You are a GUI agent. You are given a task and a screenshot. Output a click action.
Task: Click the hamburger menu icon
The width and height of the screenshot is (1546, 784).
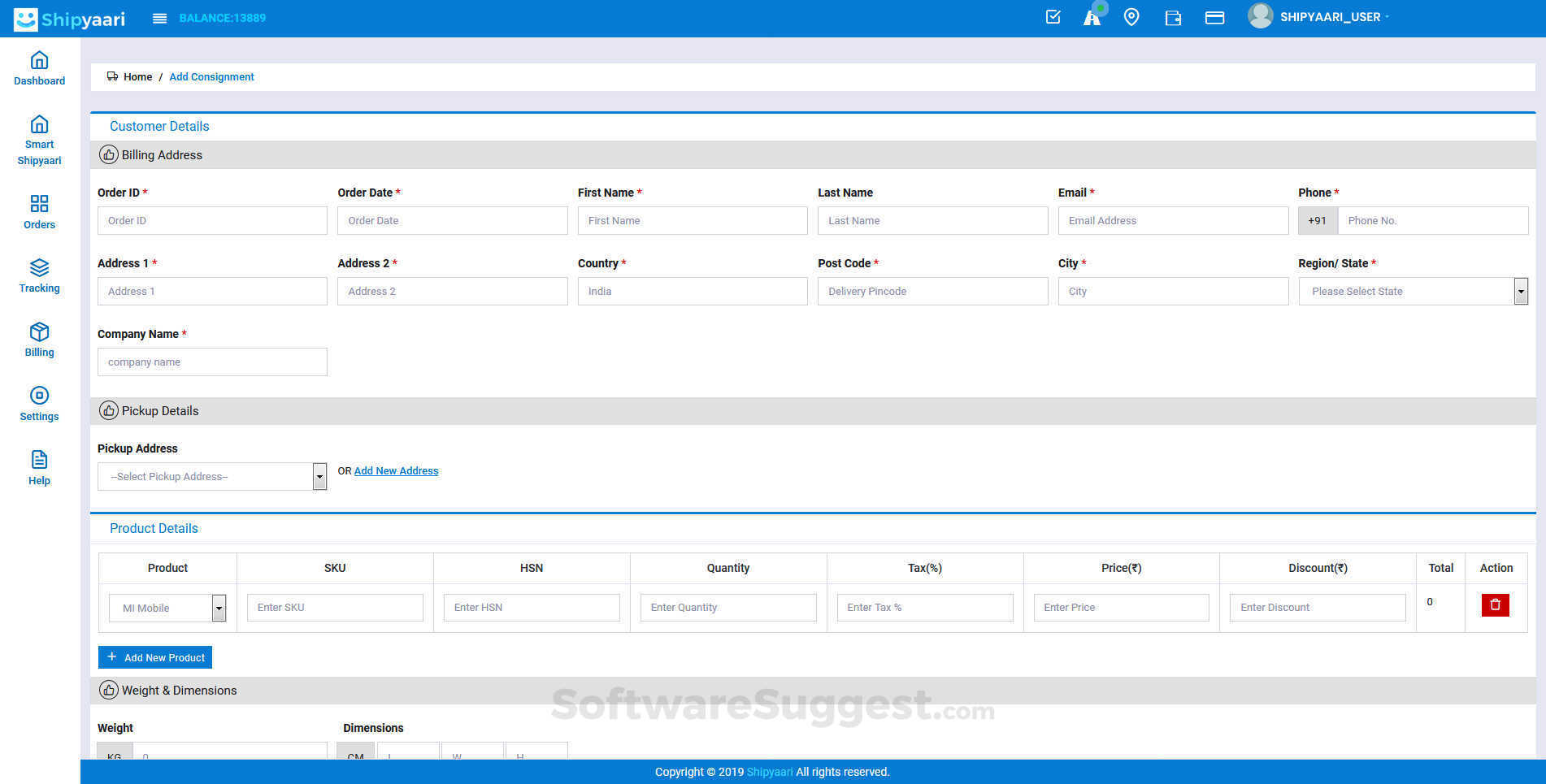click(x=159, y=18)
